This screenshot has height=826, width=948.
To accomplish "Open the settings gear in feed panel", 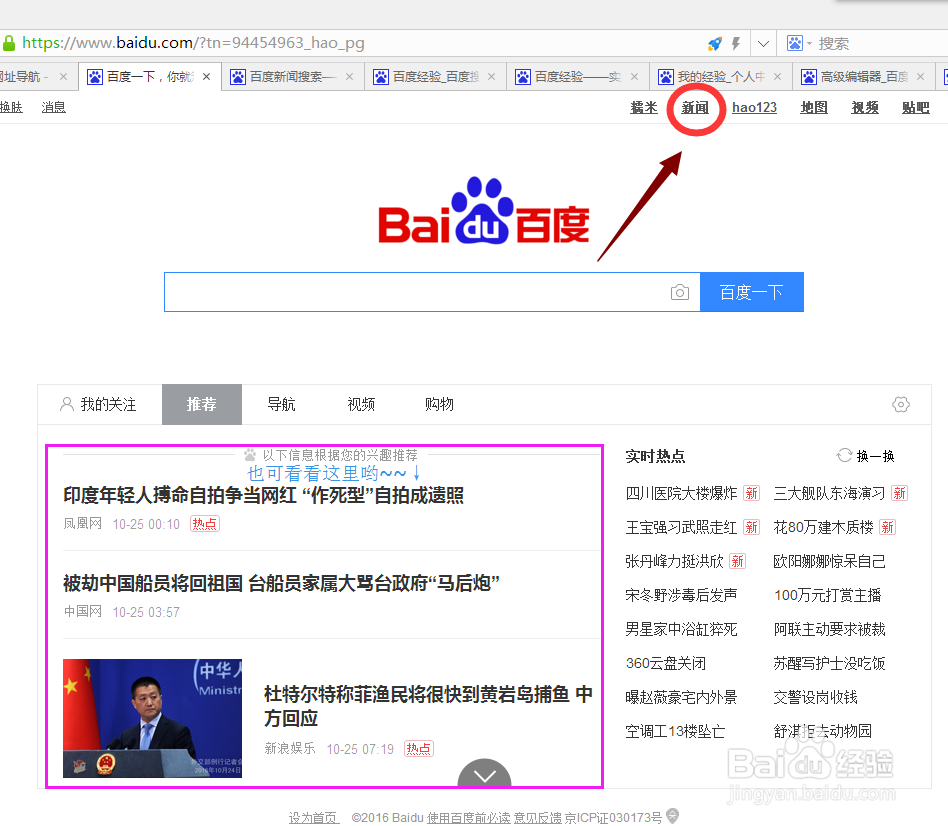I will [x=901, y=405].
